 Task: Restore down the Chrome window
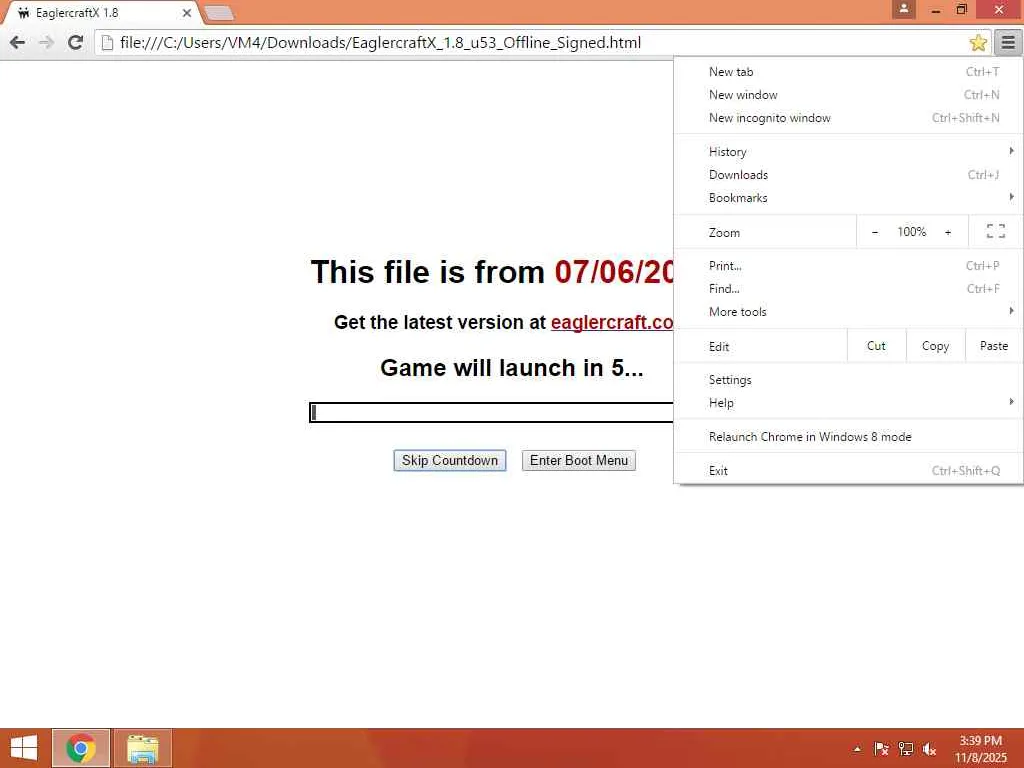(x=961, y=9)
